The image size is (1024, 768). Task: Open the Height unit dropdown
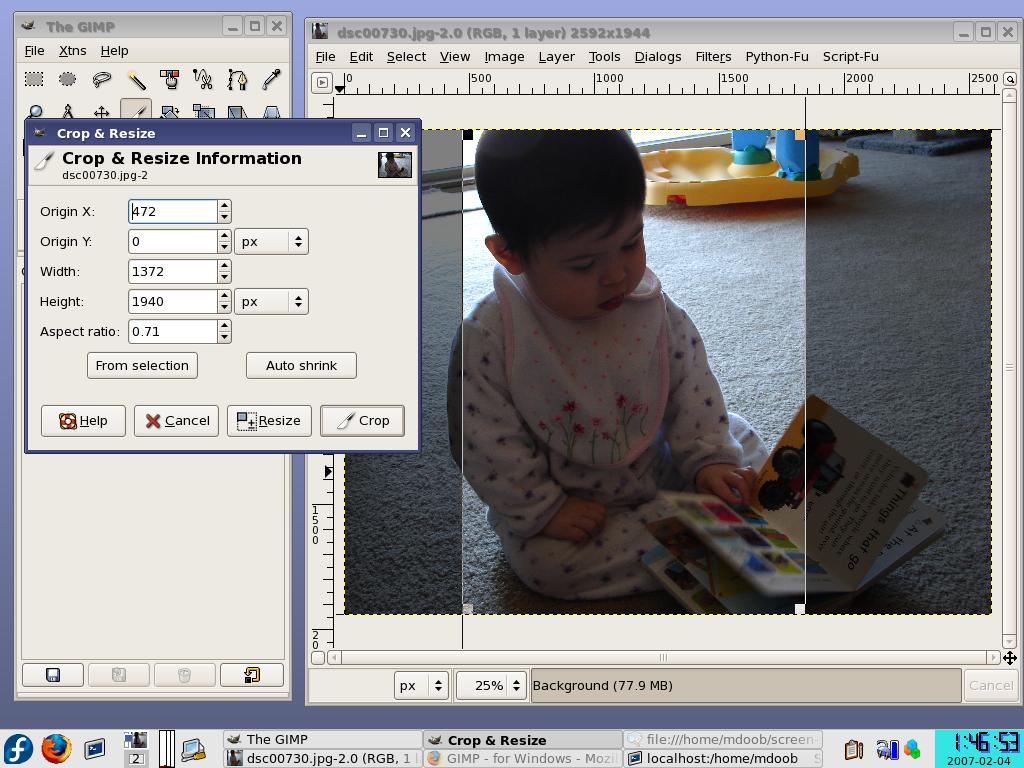(270, 301)
